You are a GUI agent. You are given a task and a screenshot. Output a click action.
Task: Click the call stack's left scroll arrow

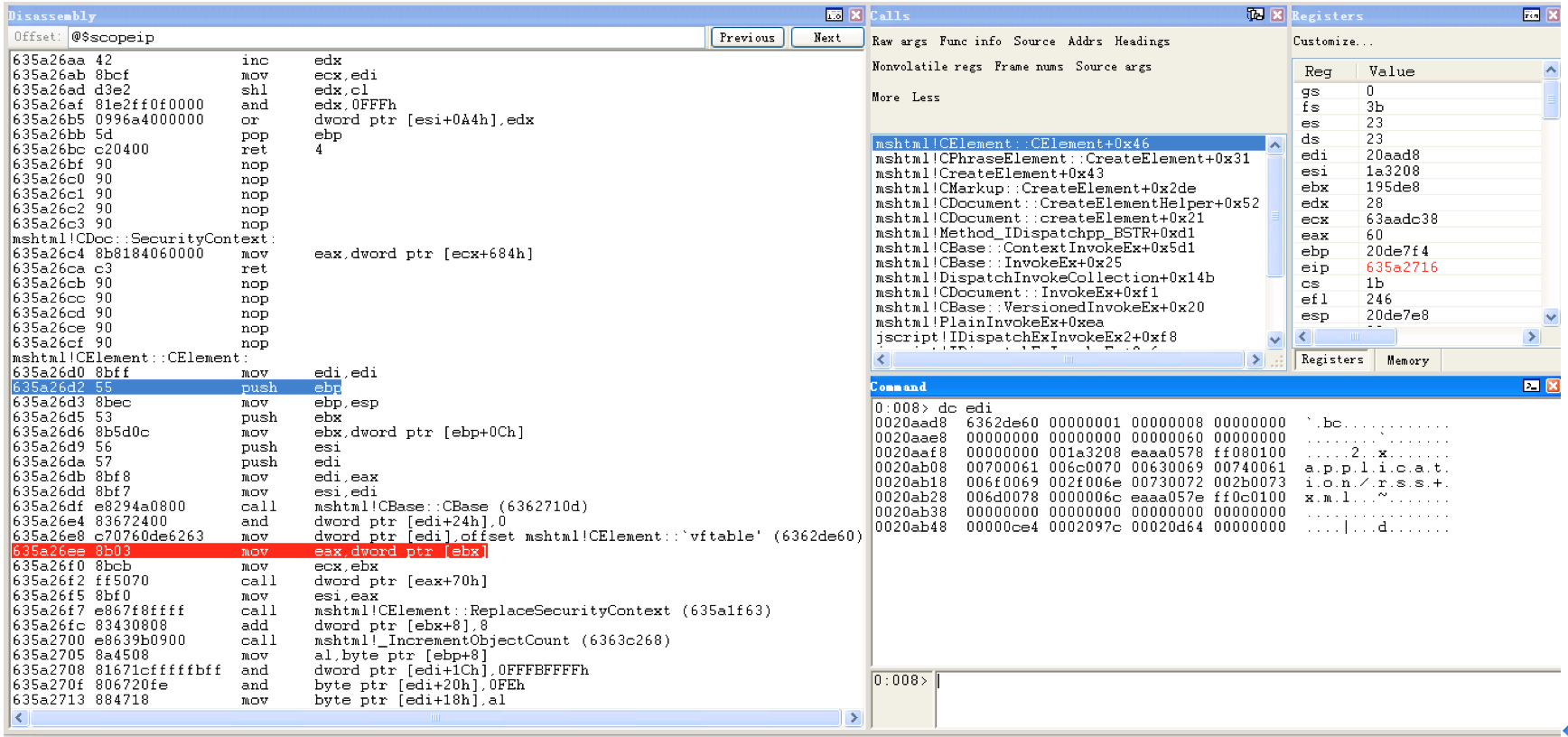pos(882,359)
